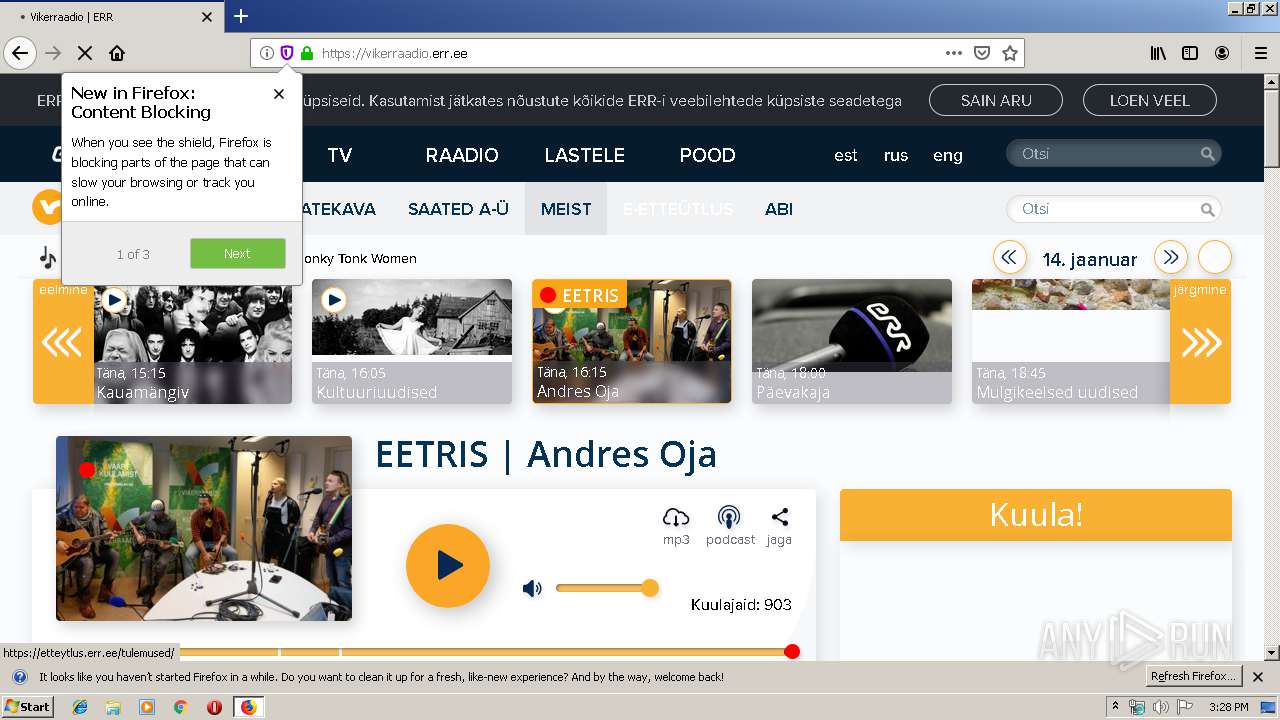Image resolution: width=1280 pixels, height=720 pixels.
Task: Open the EETRIS Andres Oja card
Action: pos(632,342)
